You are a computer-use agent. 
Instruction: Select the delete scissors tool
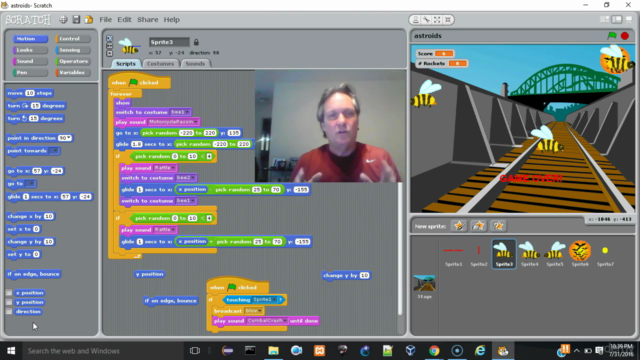click(427, 20)
